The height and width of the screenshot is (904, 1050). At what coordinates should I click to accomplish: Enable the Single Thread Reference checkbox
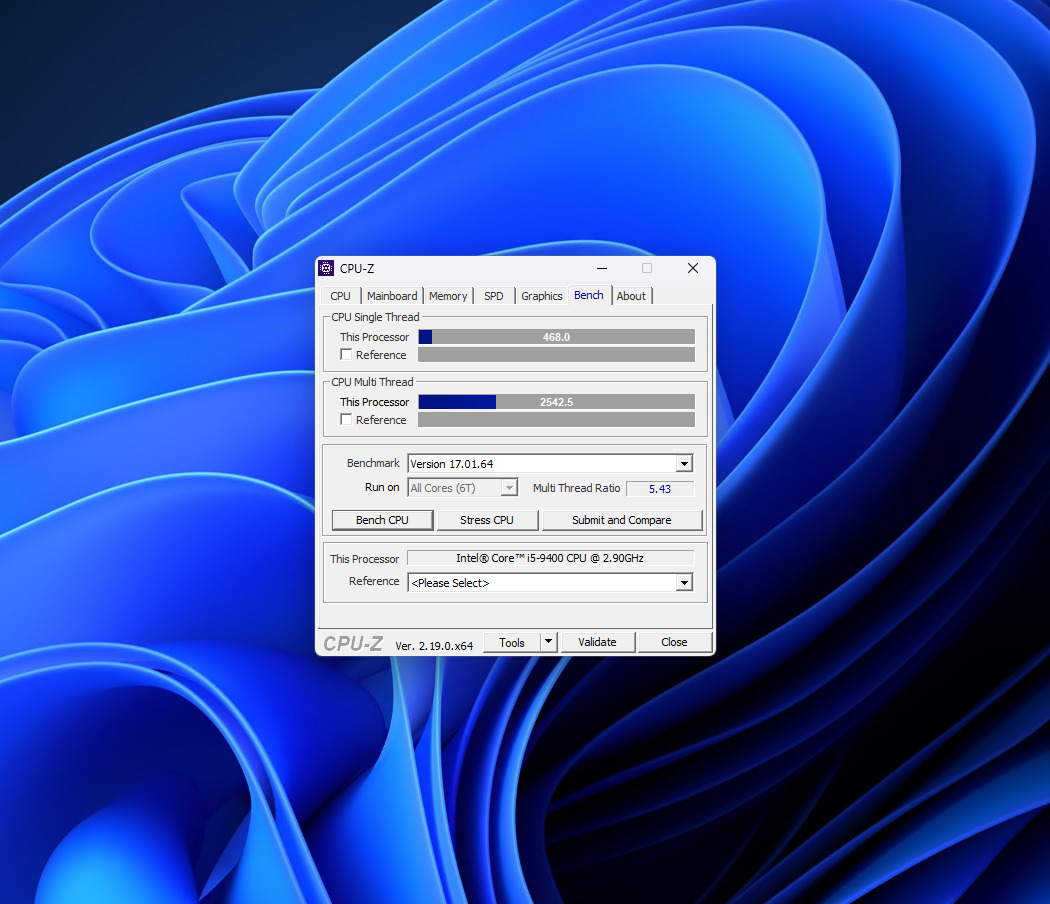346,354
